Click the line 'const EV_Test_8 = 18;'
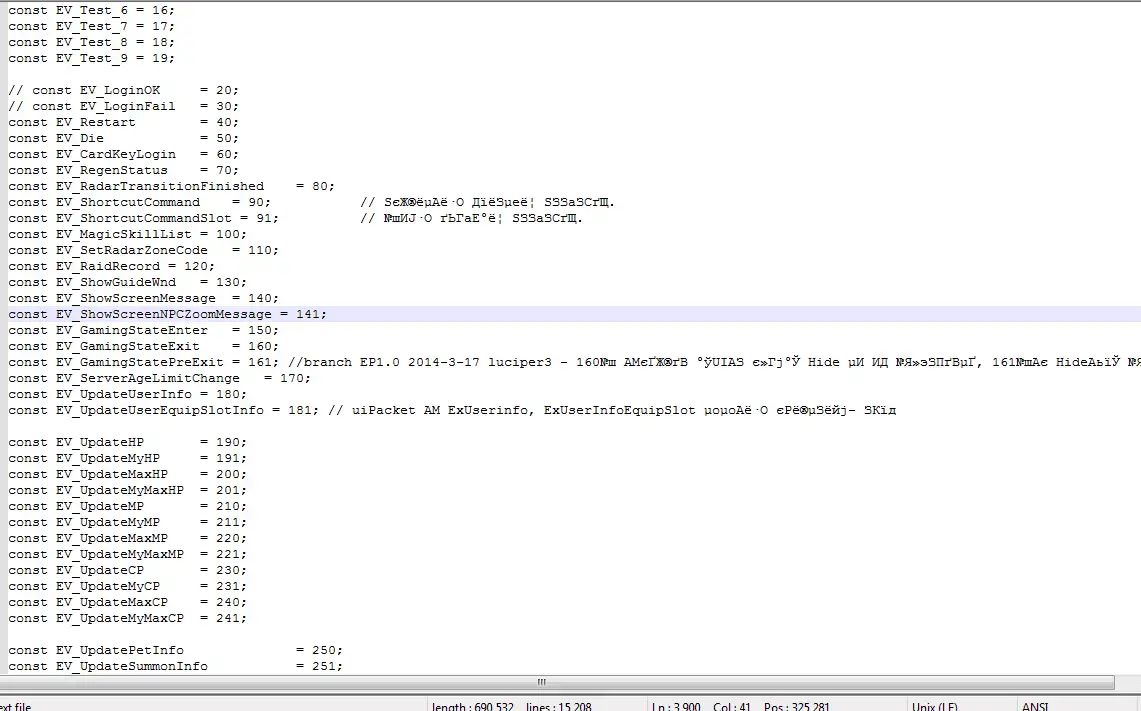 pos(91,42)
